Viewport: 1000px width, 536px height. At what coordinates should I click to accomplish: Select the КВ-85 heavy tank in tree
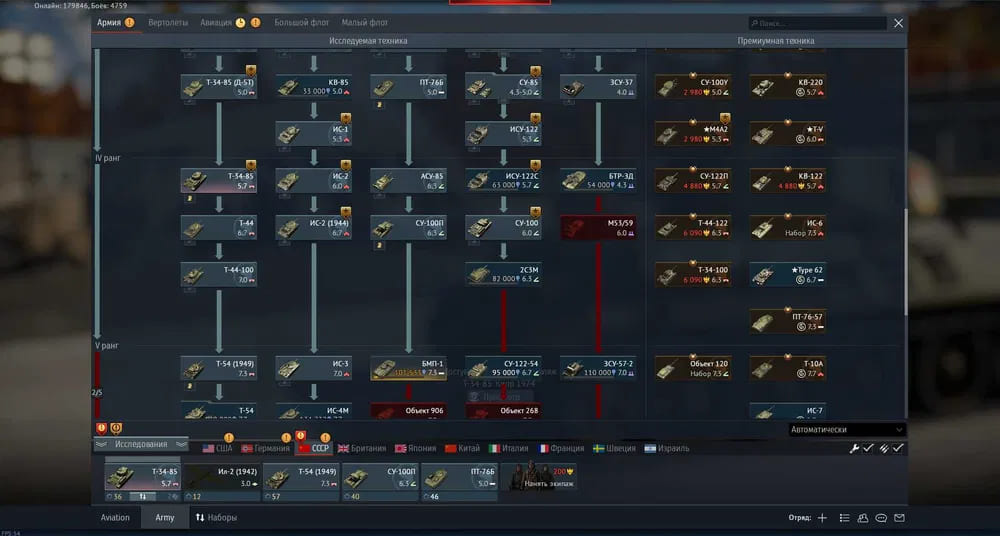[313, 87]
